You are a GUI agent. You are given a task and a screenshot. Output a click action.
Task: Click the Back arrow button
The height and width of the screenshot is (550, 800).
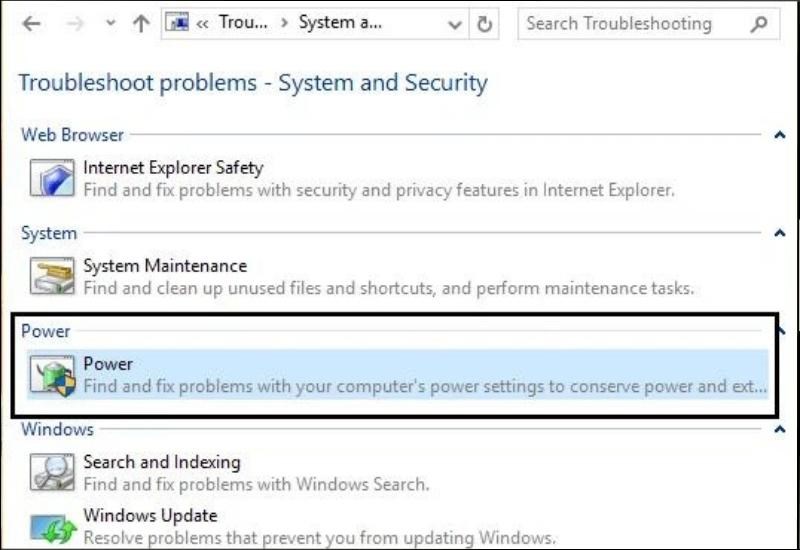tap(32, 23)
